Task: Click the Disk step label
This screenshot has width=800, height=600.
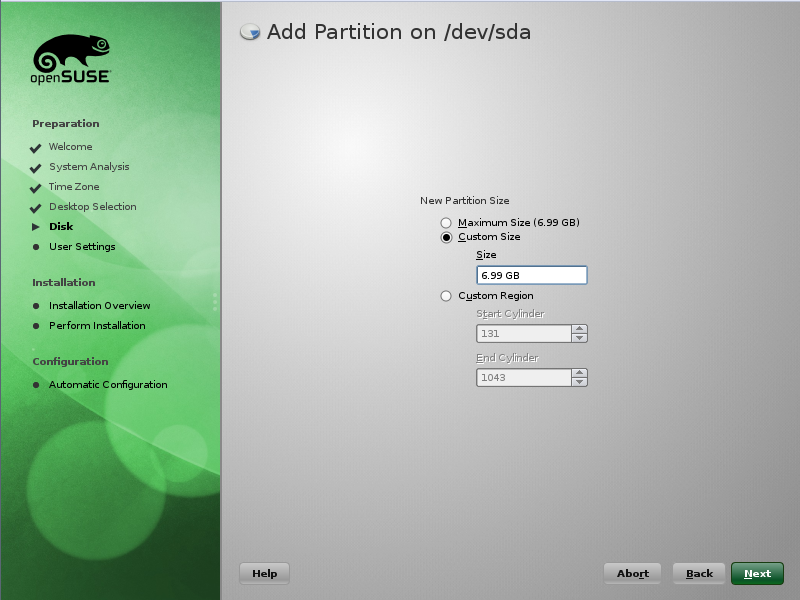Action: [x=61, y=227]
